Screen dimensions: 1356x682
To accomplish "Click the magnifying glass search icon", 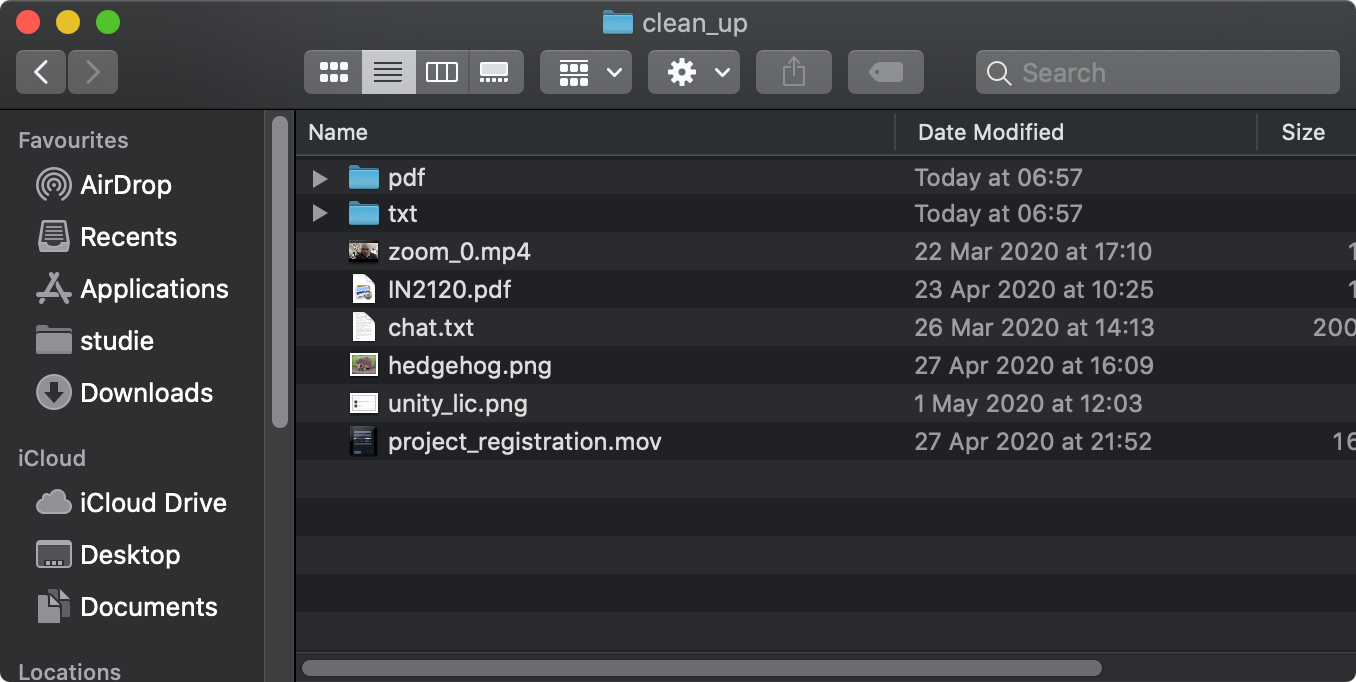I will 998,73.
